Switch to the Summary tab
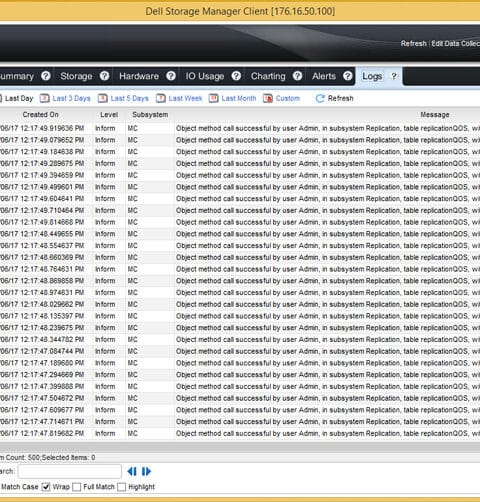 17,76
